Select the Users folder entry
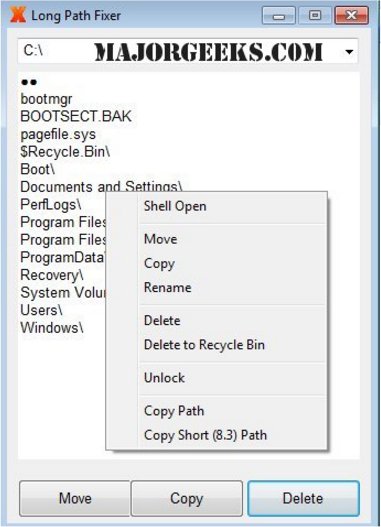381x527 pixels. tap(41, 310)
